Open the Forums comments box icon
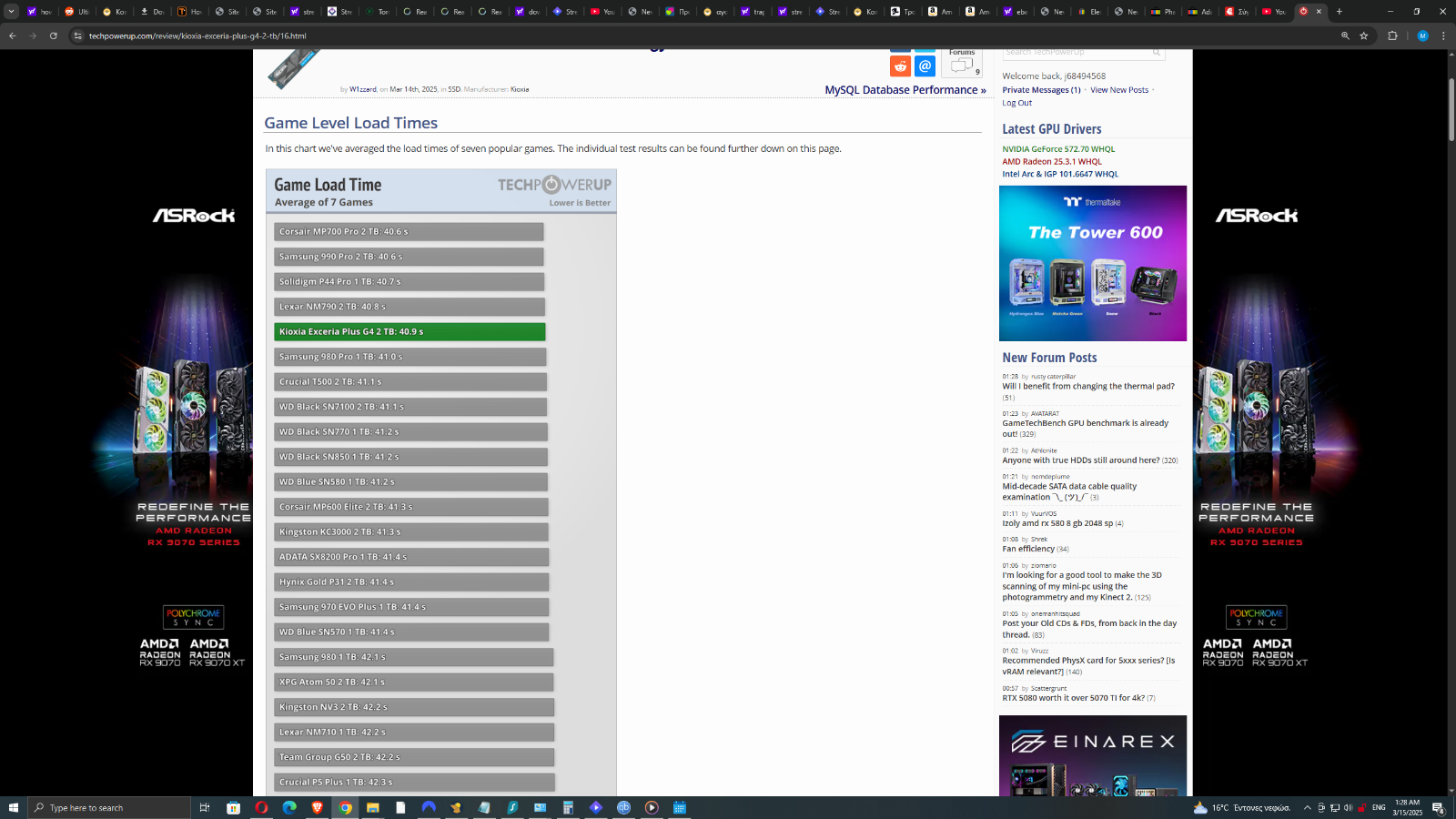This screenshot has width=1456, height=819. point(962,65)
